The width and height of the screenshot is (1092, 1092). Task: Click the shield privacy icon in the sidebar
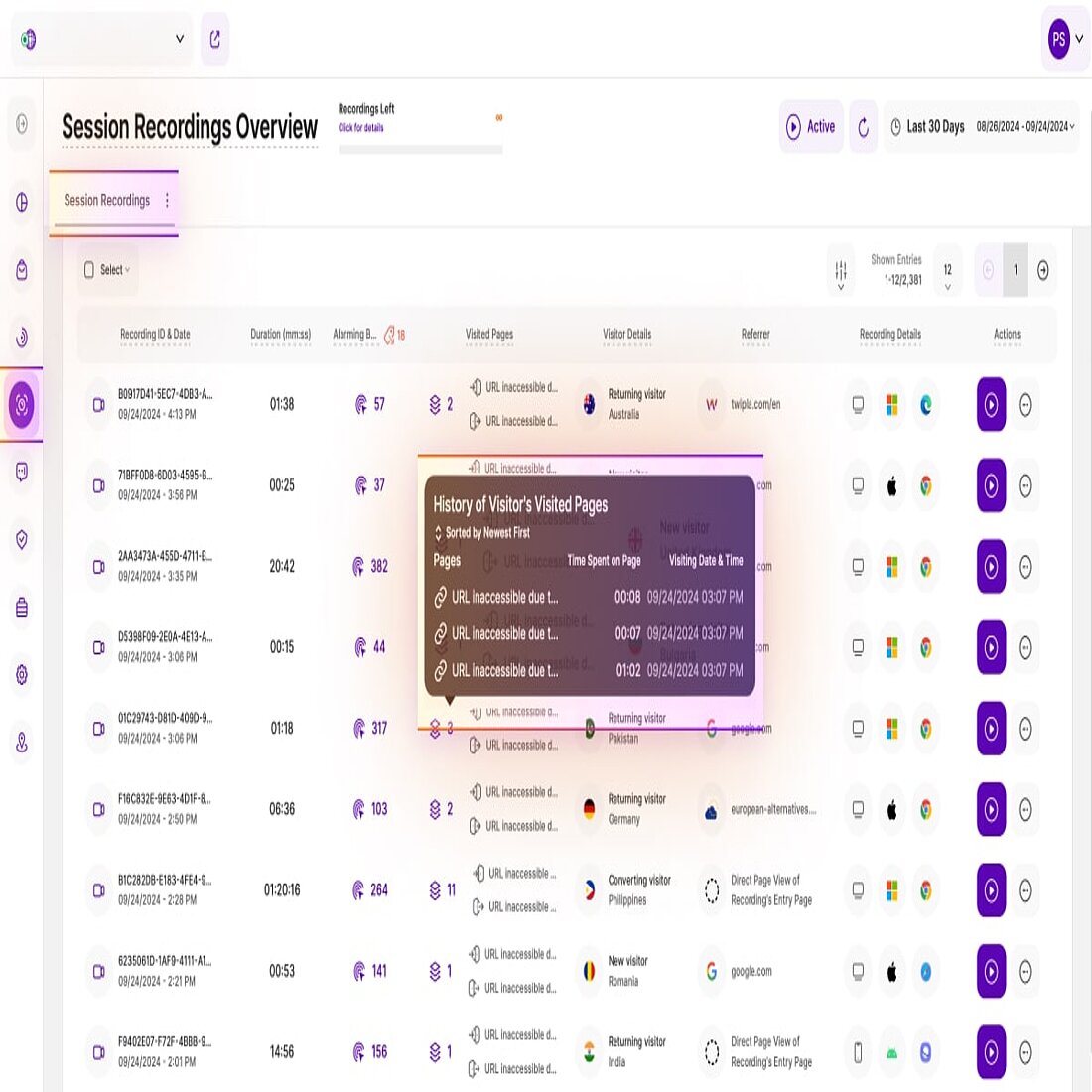tap(21, 541)
